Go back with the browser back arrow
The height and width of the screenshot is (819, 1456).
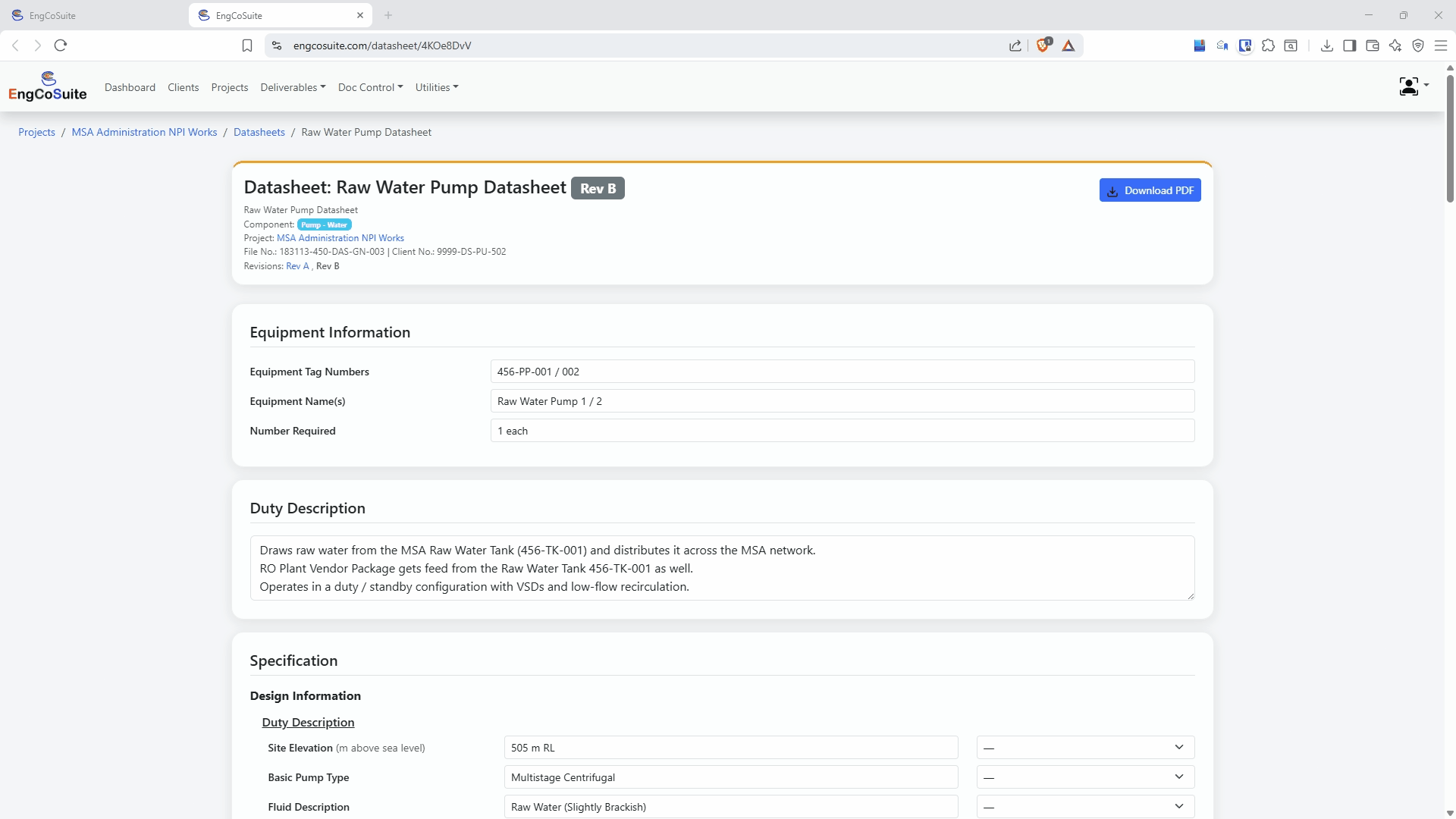coord(15,45)
